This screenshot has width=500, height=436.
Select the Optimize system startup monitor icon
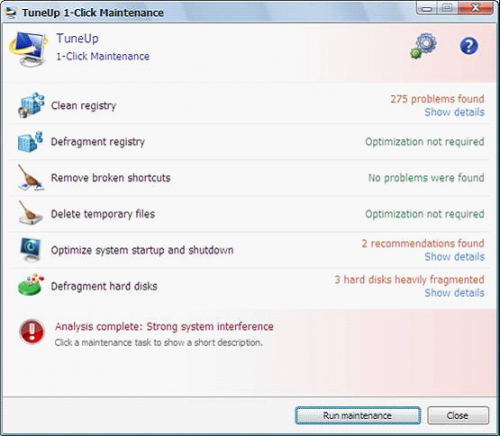pos(30,250)
